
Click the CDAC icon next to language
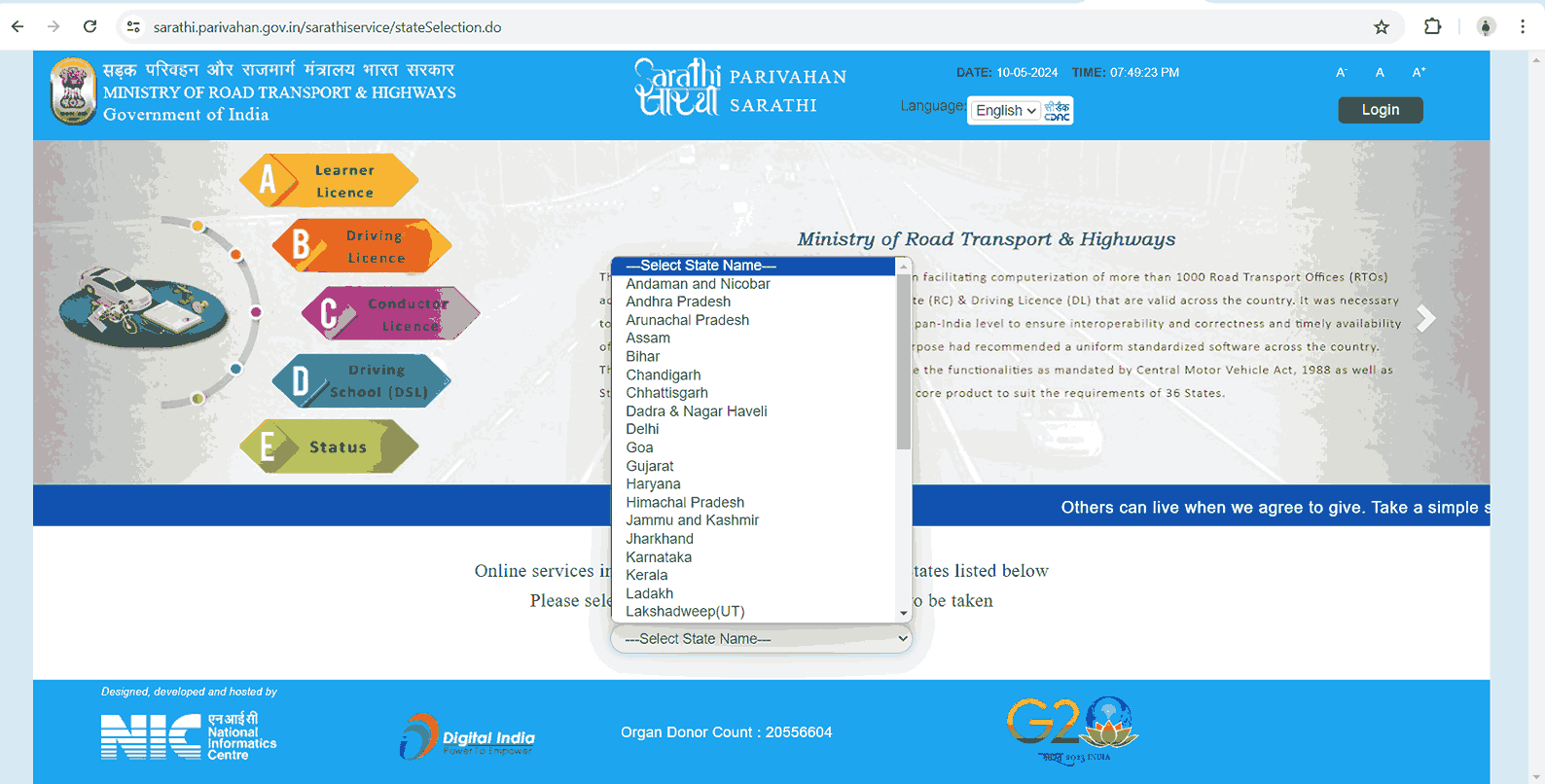point(1058,111)
